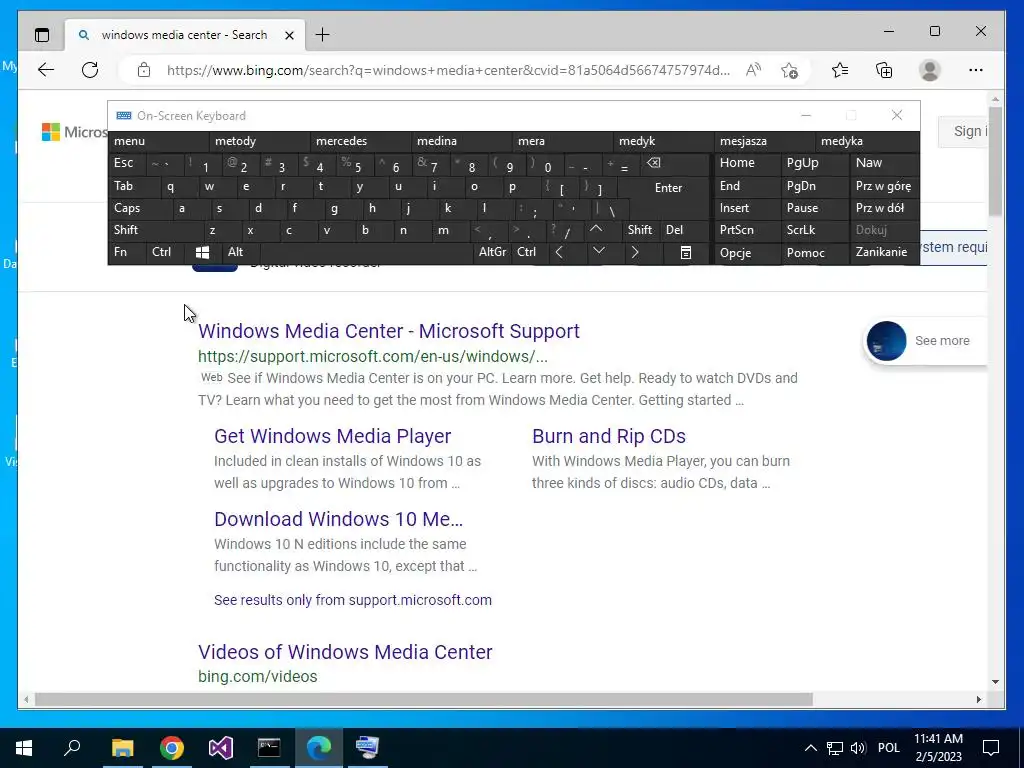Choose the 'medyk' text suggestion
The height and width of the screenshot is (768, 1024).
click(x=664, y=141)
